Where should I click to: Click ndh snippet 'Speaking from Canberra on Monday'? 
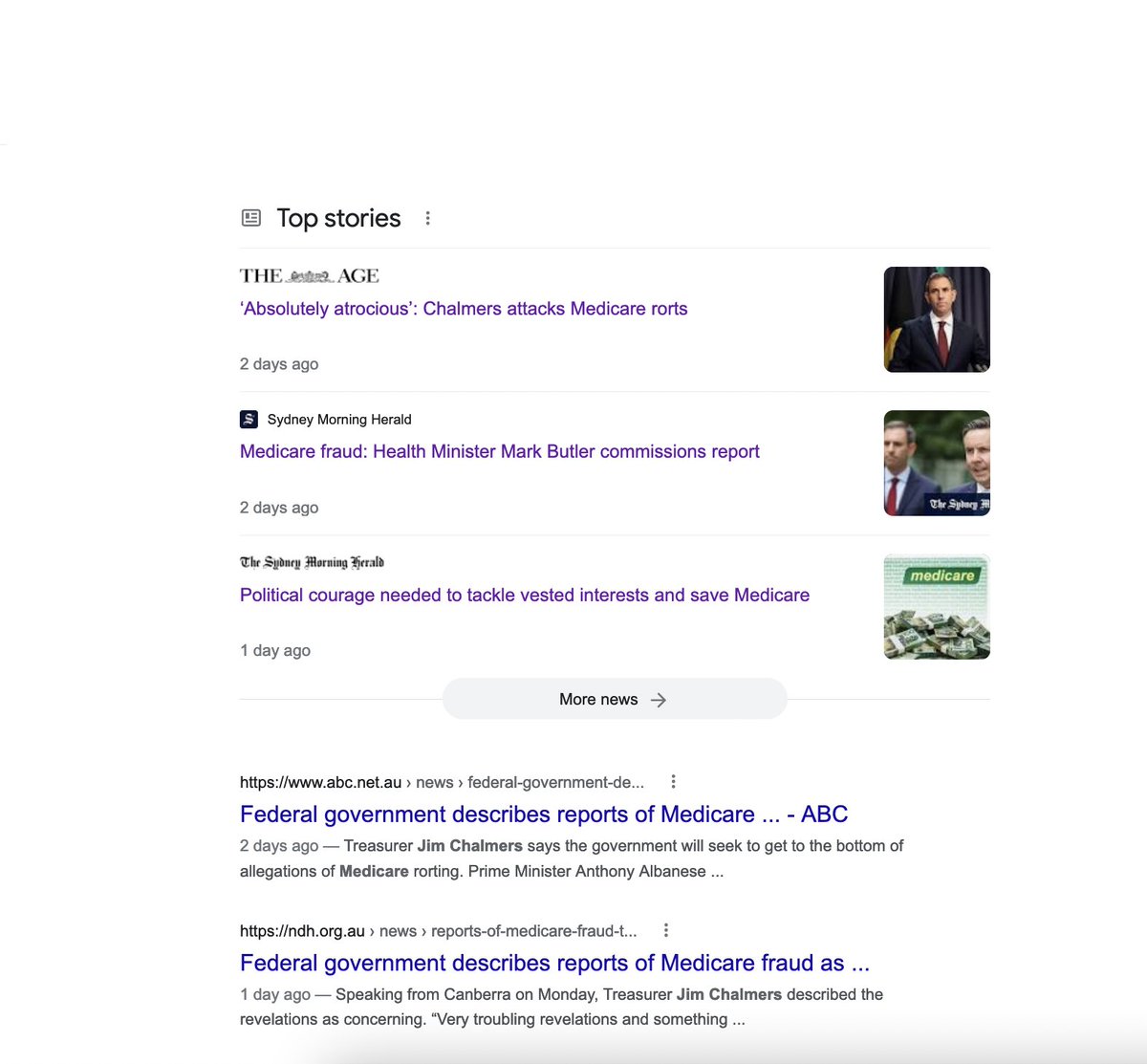(x=561, y=1007)
